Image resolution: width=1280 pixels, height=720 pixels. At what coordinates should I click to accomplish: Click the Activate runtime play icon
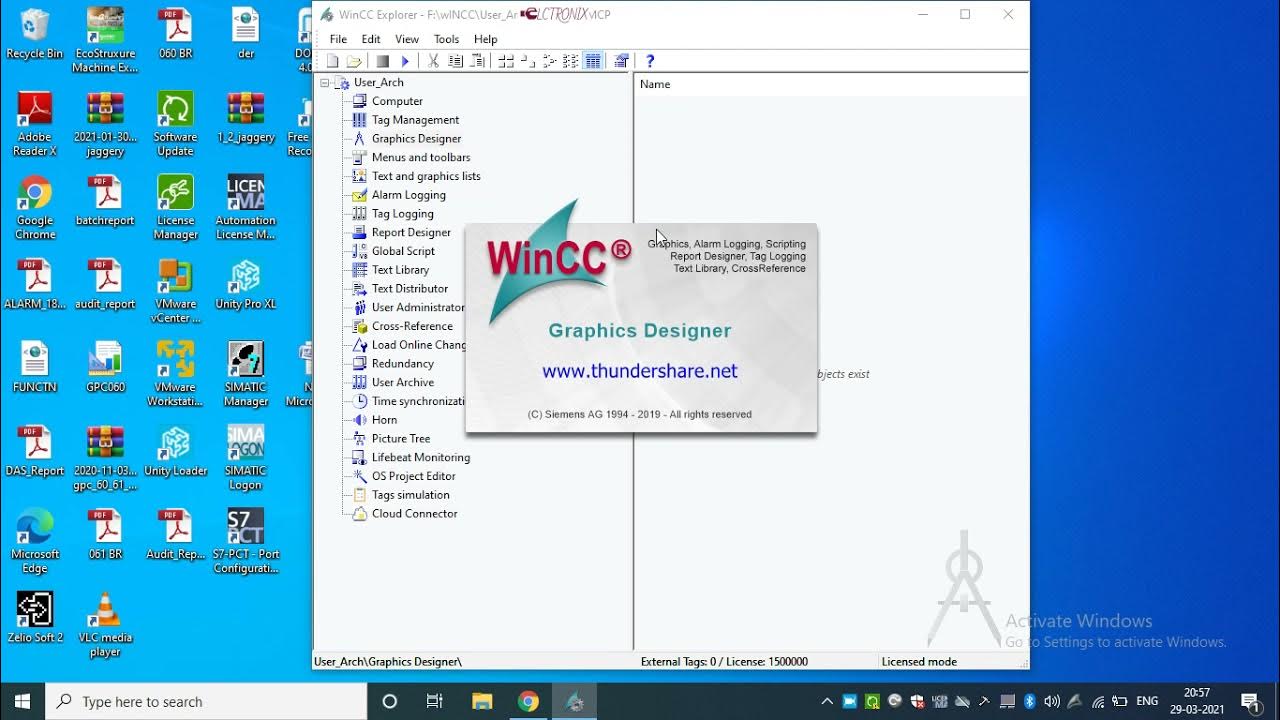coord(405,61)
